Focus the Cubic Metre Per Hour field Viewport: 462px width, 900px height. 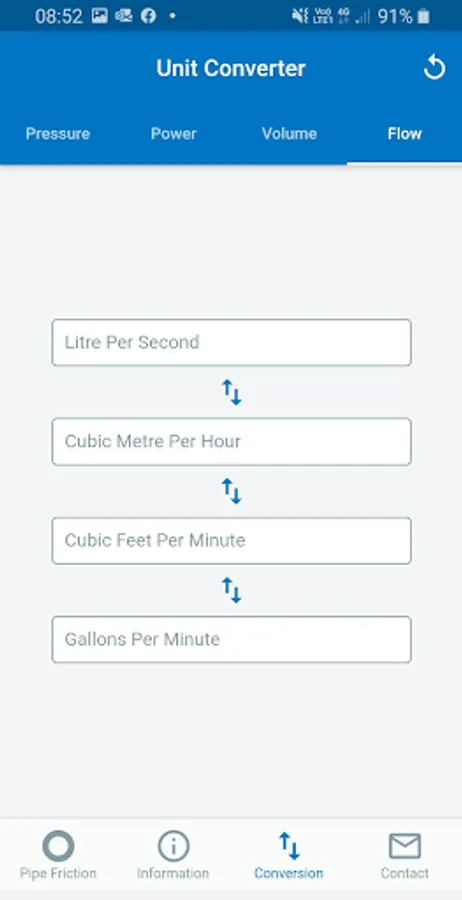(231, 441)
